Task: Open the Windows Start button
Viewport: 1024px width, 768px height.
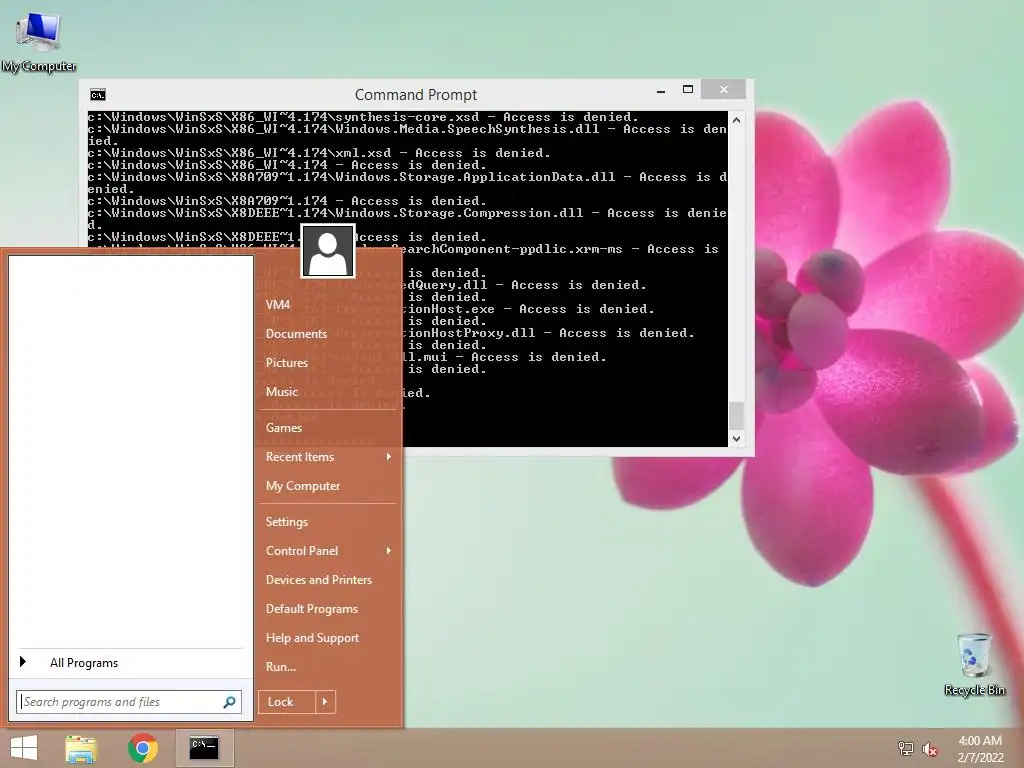Action: coord(24,748)
